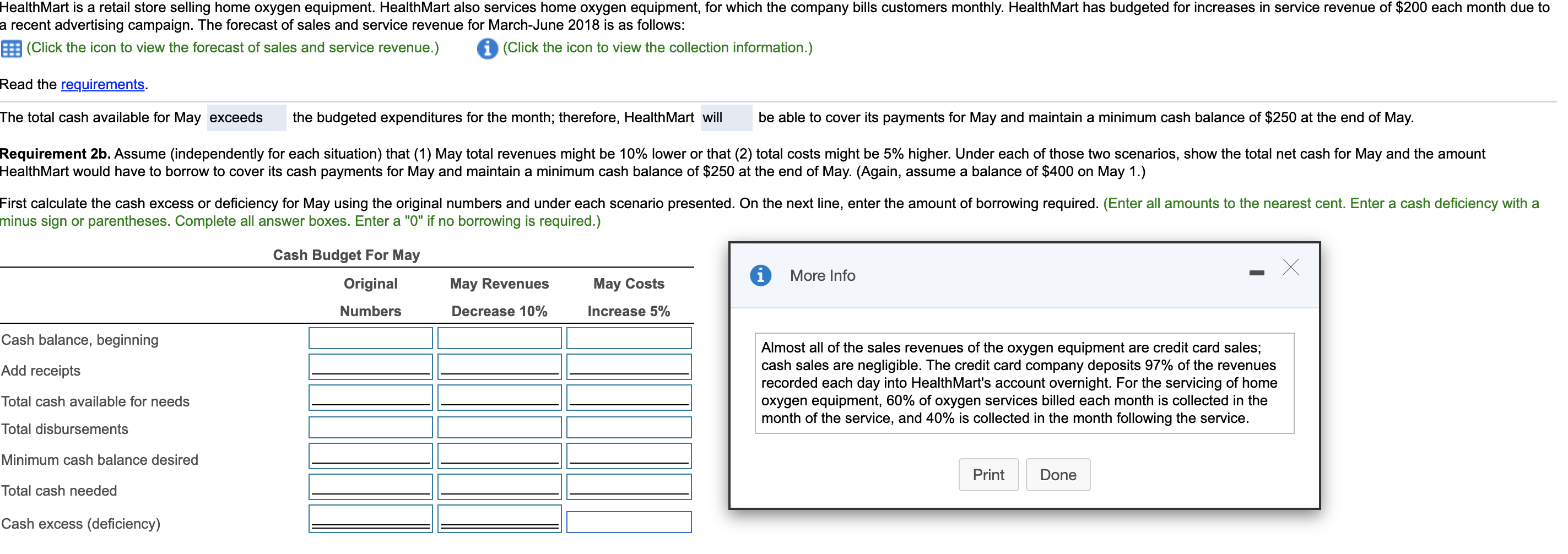Select Total cash available Original Numbers field
The width and height of the screenshot is (1568, 554).
tap(371, 398)
